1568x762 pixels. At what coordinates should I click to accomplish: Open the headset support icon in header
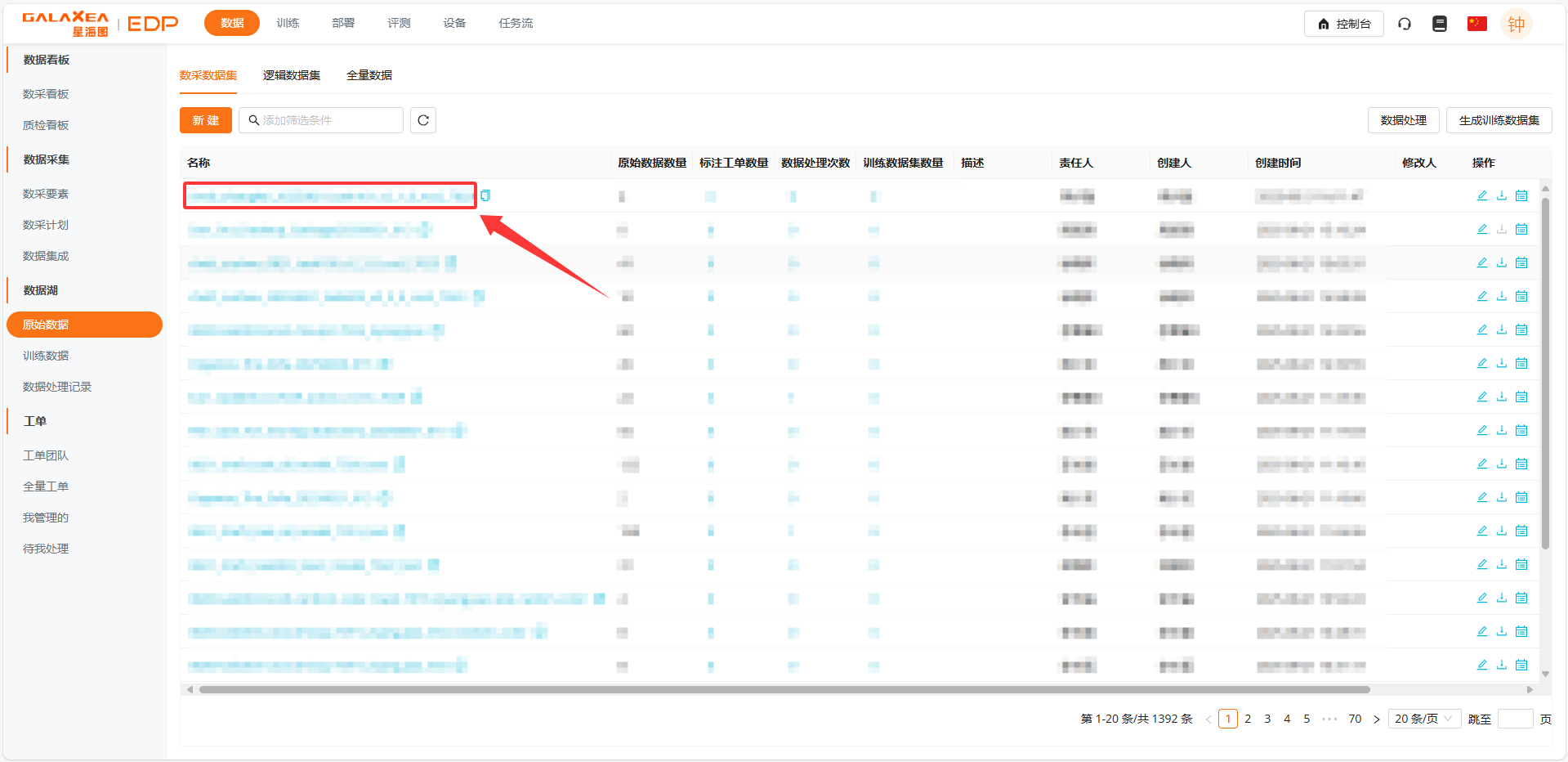point(1404,24)
